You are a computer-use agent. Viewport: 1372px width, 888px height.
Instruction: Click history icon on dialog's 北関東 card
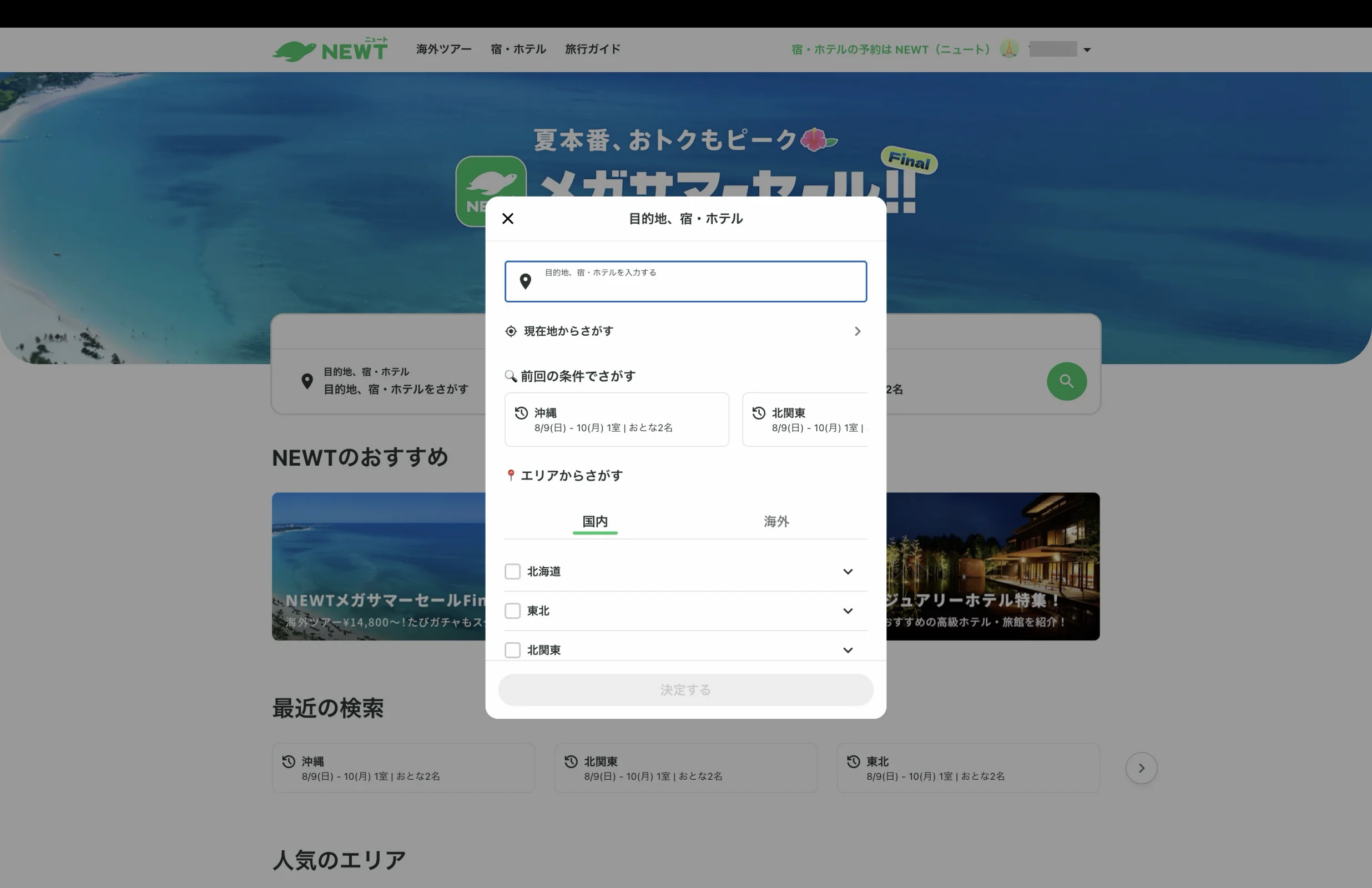pyautogui.click(x=759, y=413)
